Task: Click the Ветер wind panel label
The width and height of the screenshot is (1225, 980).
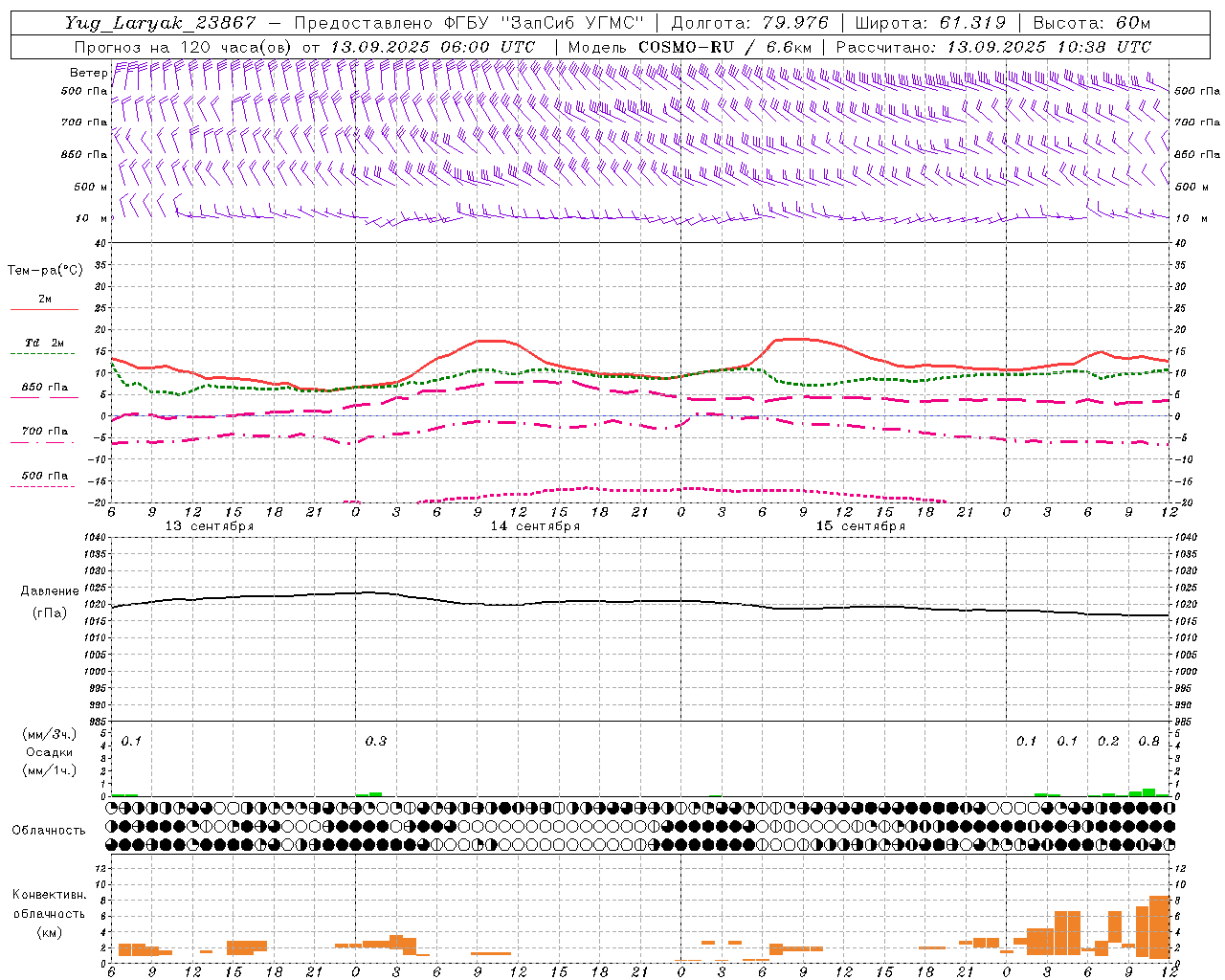Action: point(88,73)
